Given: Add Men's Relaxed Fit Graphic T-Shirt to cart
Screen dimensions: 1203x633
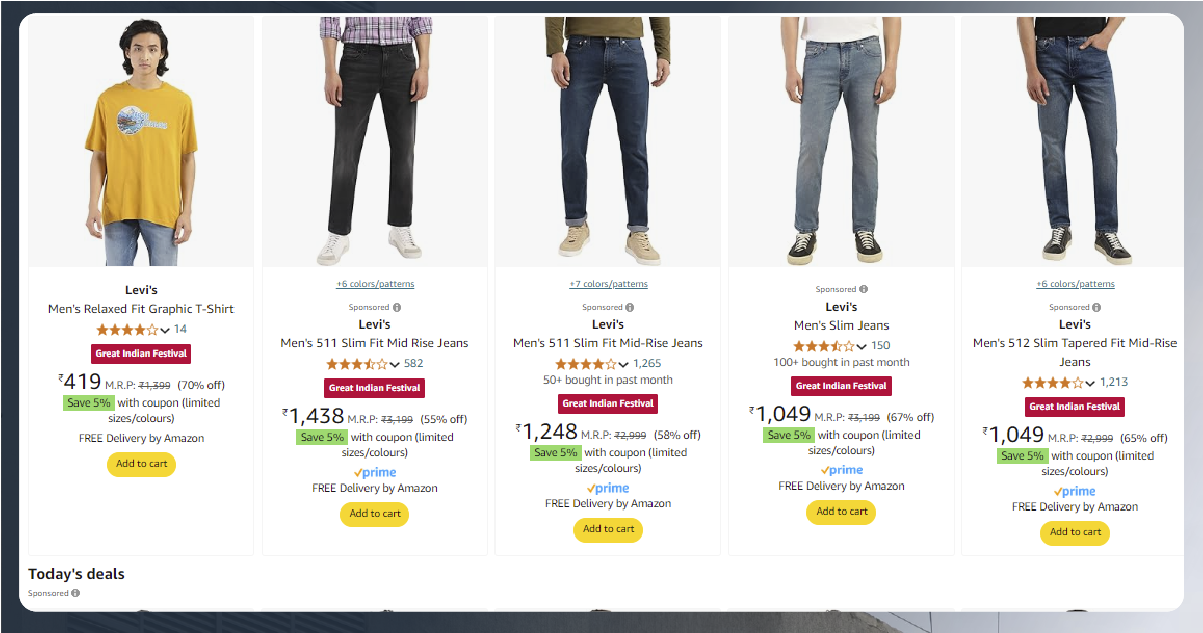Looking at the screenshot, I should click(x=141, y=464).
